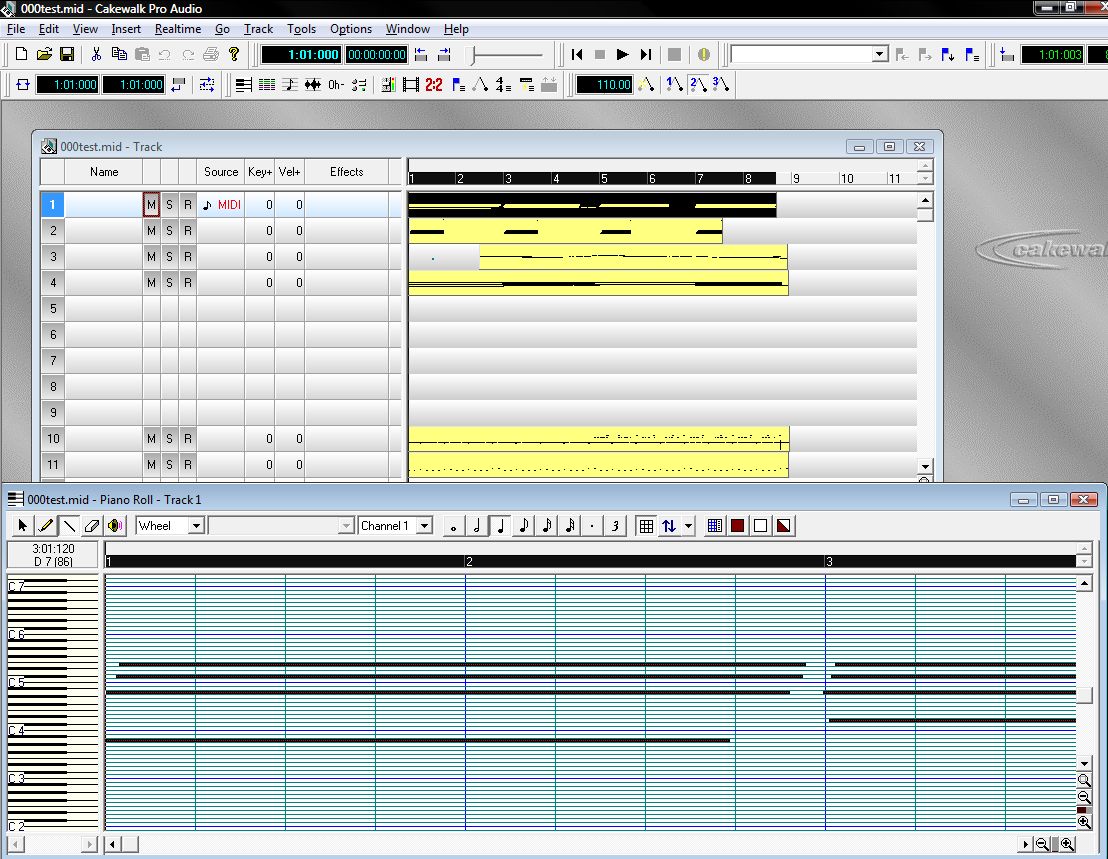This screenshot has height=859, width=1108.
Task: Click the Source column header in Track view
Action: [x=220, y=172]
